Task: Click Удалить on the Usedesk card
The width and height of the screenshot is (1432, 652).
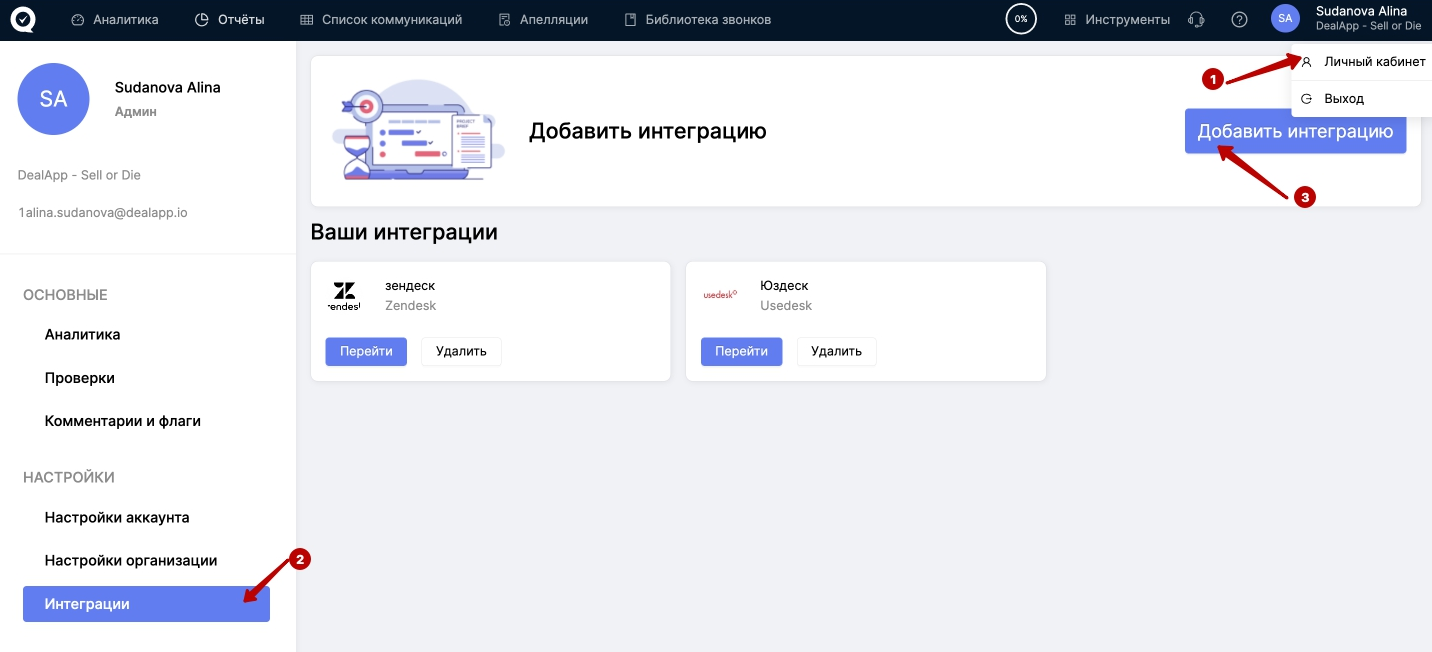Action: point(836,352)
